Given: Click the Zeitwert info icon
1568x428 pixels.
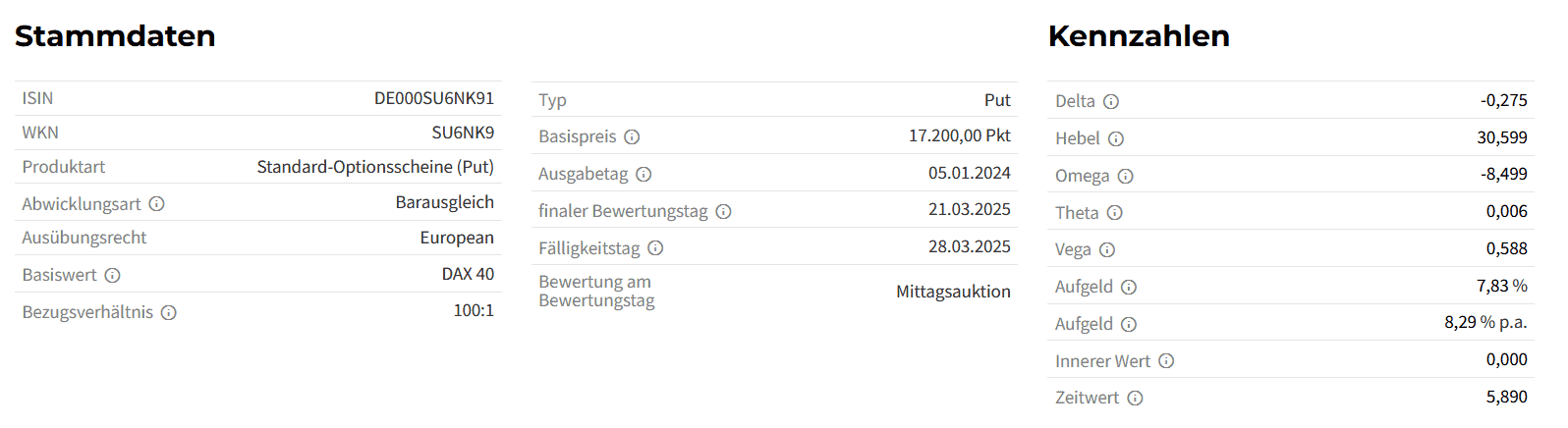Looking at the screenshot, I should (1135, 399).
